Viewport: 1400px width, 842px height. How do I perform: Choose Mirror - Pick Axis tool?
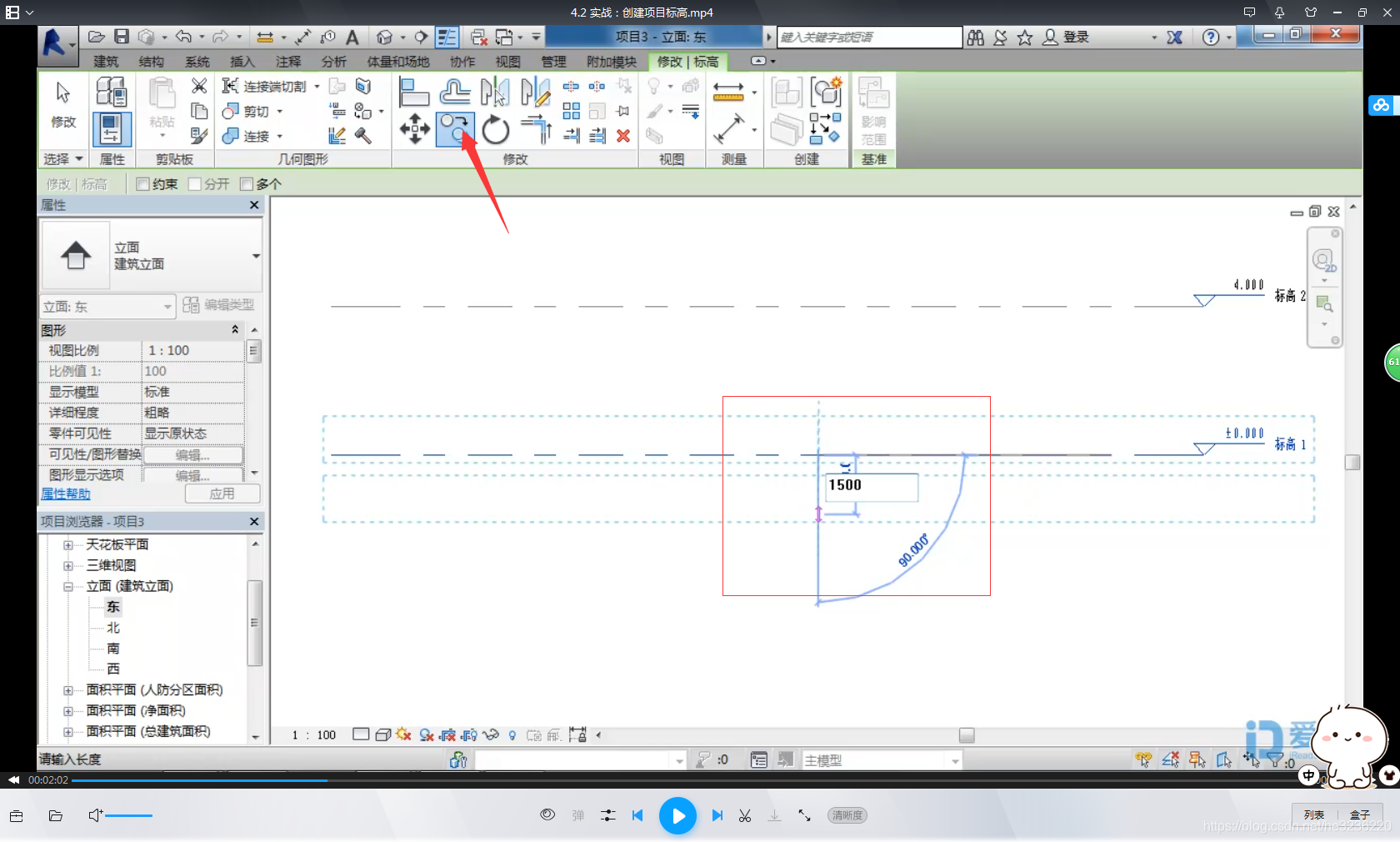[x=495, y=92]
